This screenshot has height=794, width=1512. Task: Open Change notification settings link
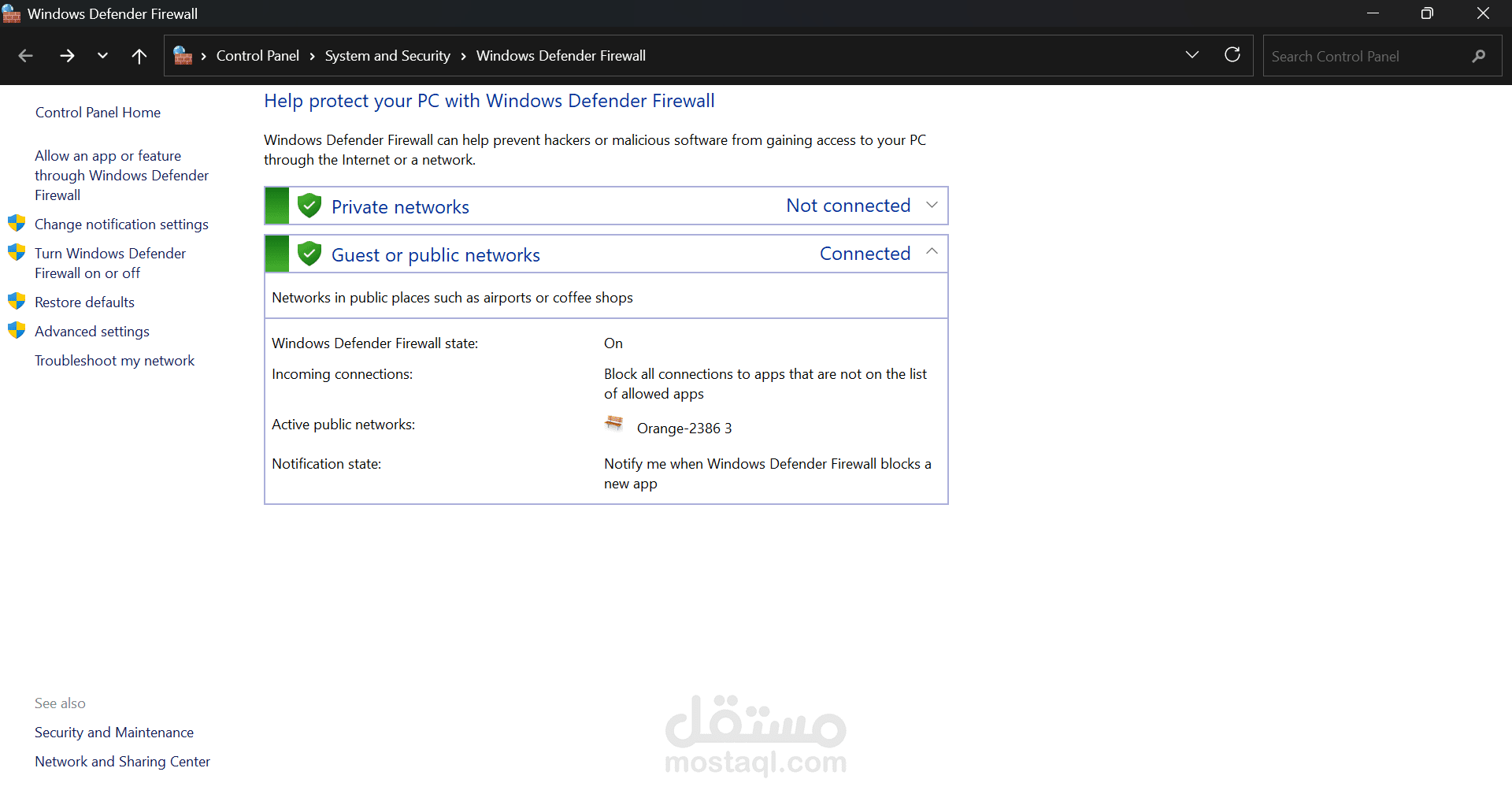pyautogui.click(x=121, y=224)
